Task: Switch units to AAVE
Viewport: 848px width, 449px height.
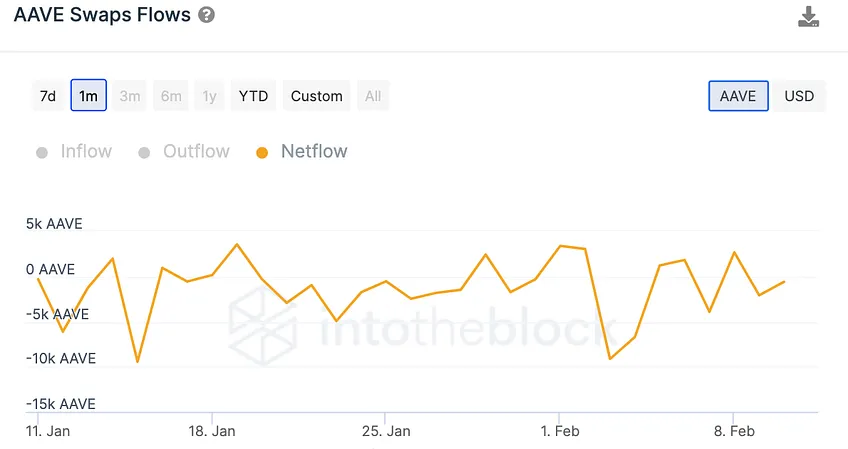Action: pyautogui.click(x=738, y=96)
